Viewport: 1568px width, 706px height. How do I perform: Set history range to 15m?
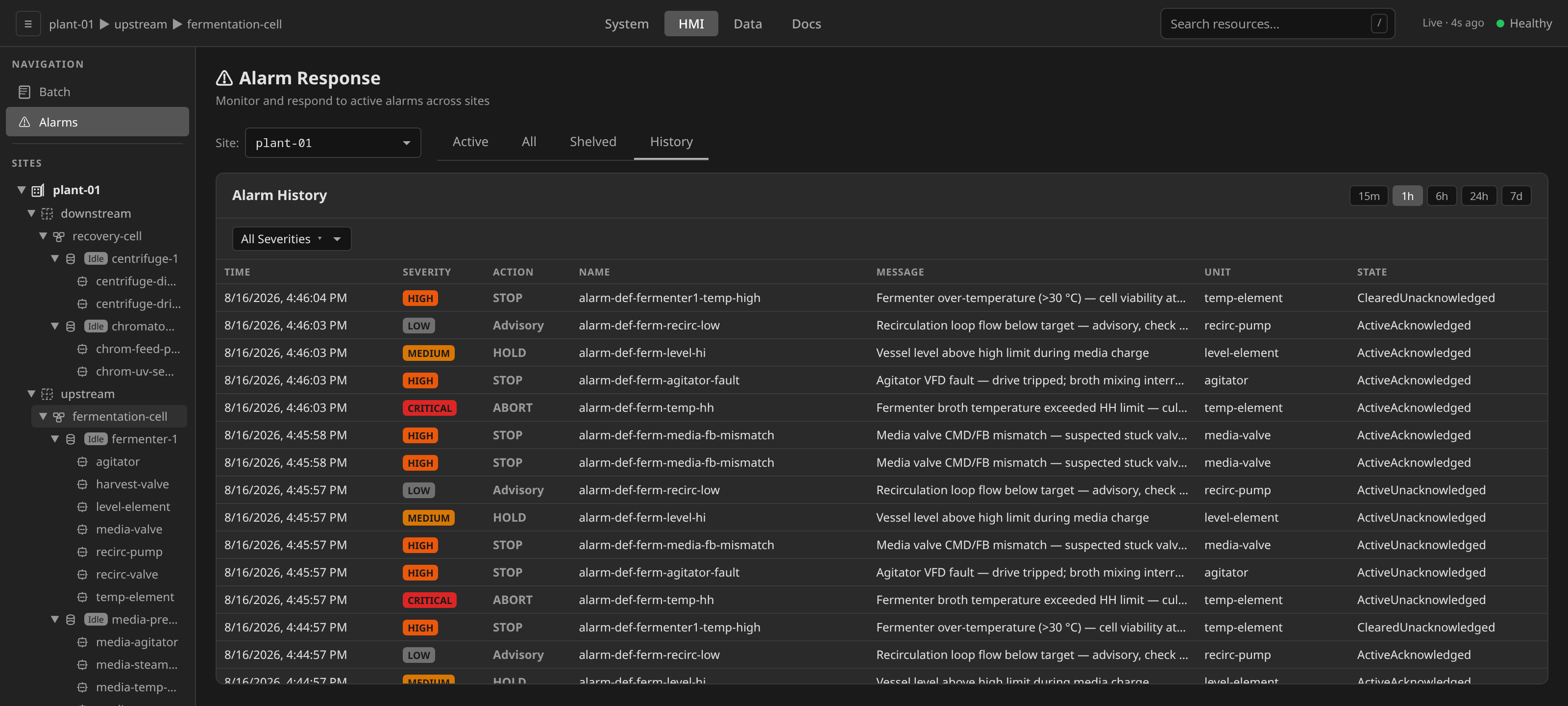point(1369,196)
